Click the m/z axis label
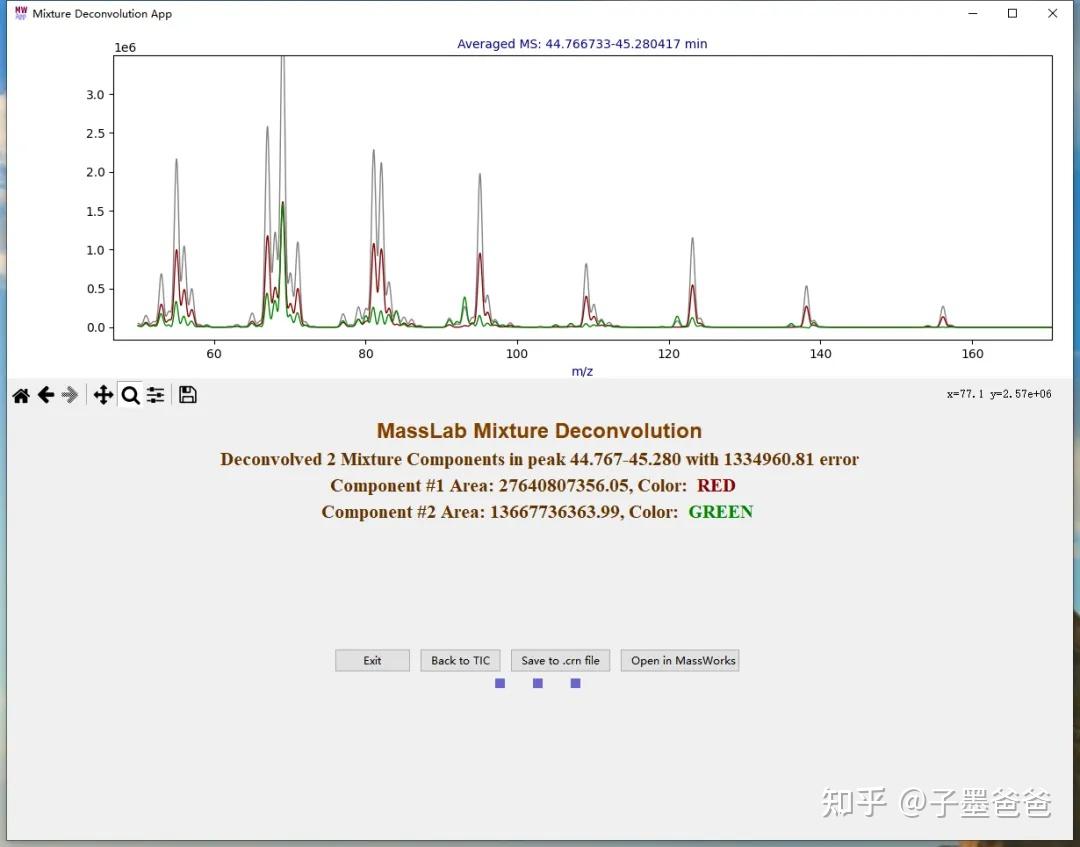Viewport: 1080px width, 847px height. click(x=582, y=371)
